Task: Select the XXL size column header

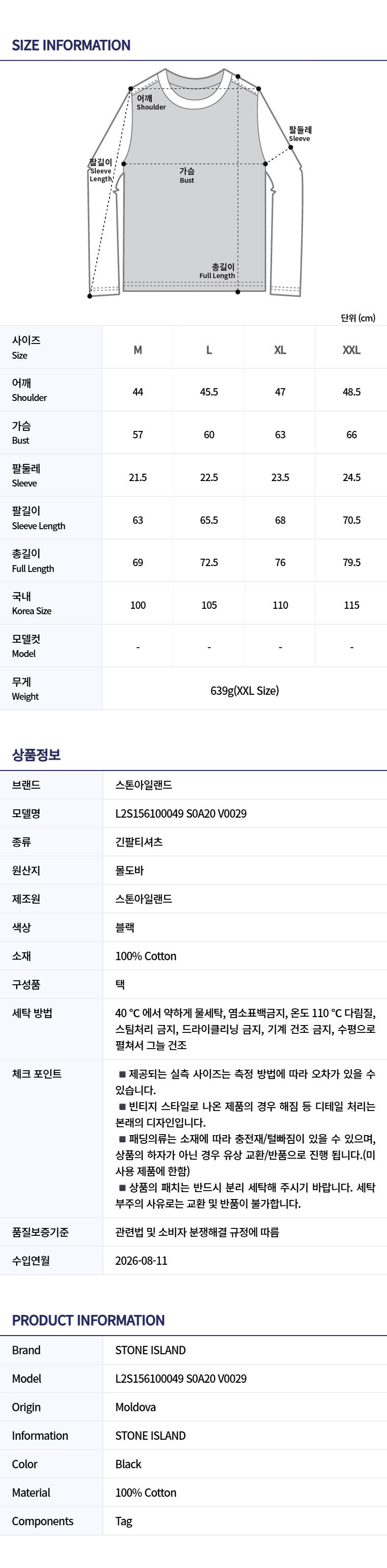Action: pos(352,350)
